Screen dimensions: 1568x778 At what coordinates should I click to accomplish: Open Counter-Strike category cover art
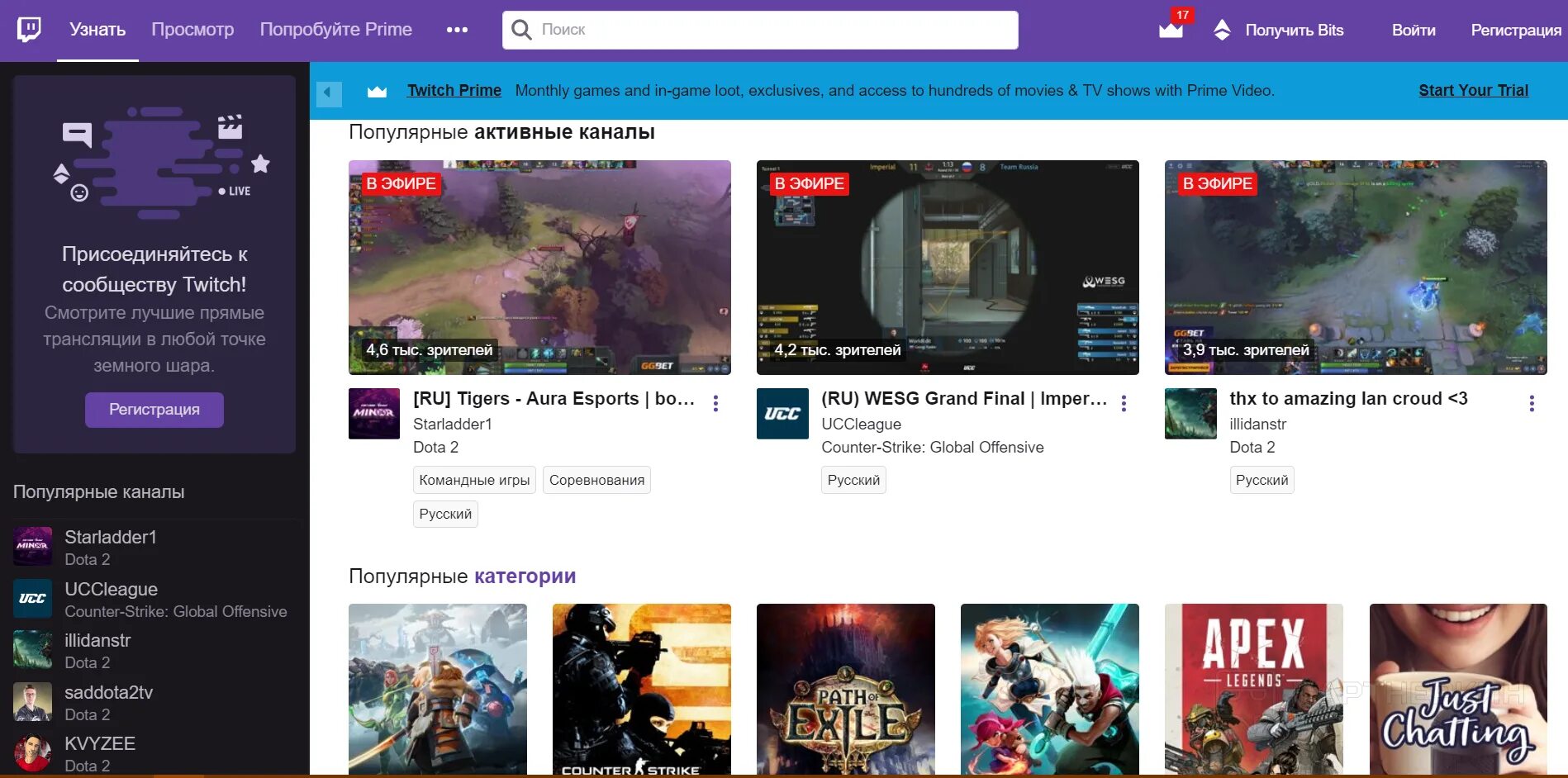point(642,689)
